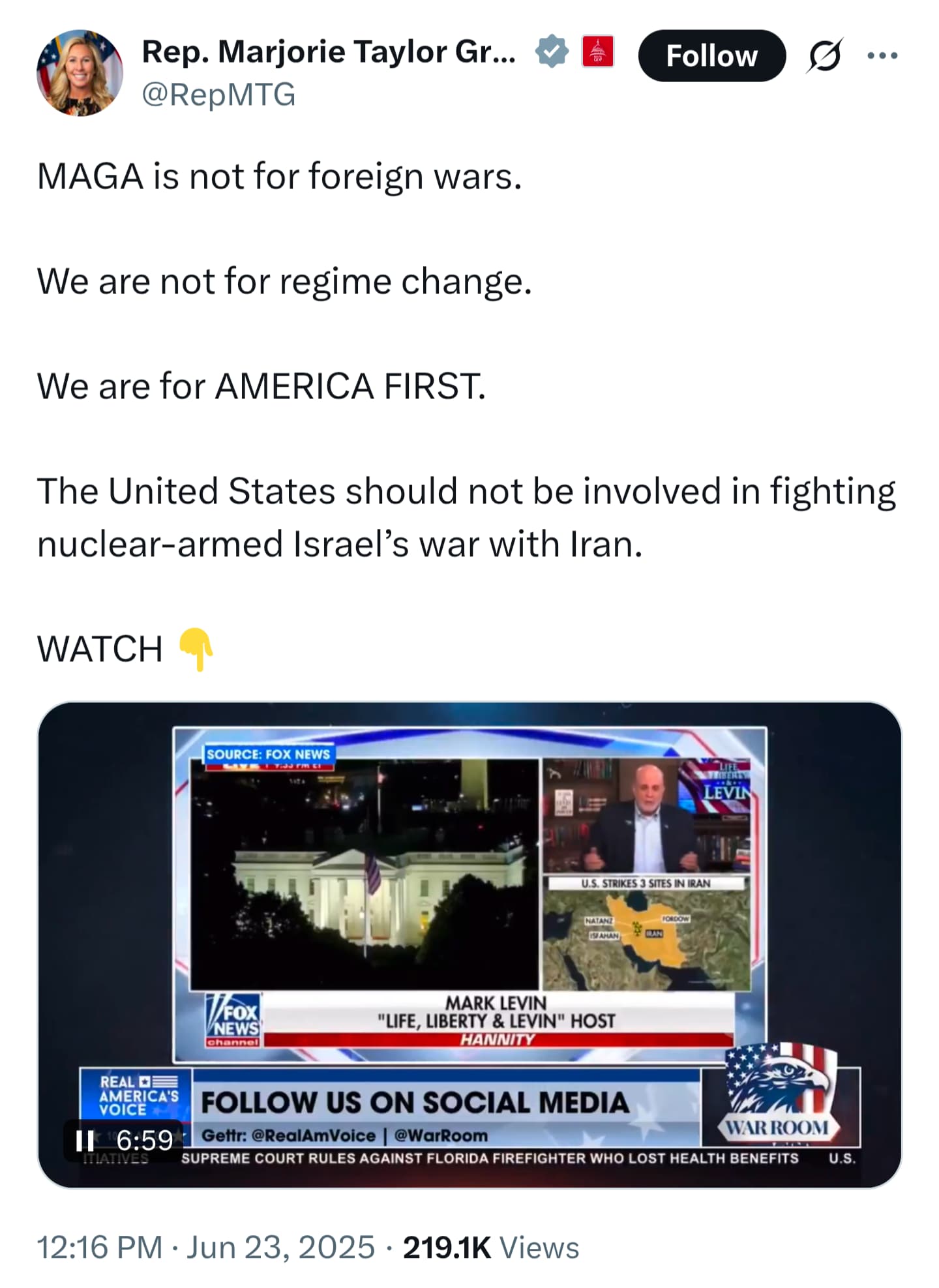This screenshot has height=1288, width=939.
Task: Open the @RepMTG handle link
Action: pyautogui.click(x=218, y=95)
